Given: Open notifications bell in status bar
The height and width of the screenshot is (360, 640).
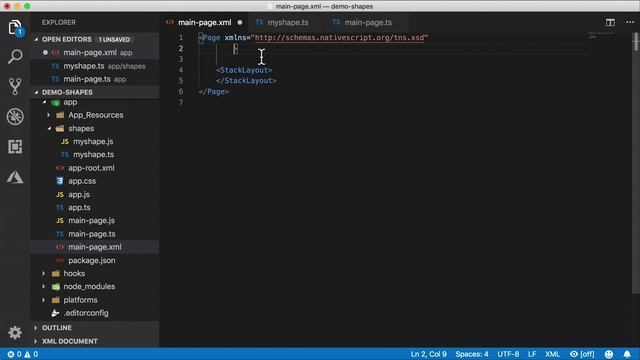Looking at the screenshot, I should pos(627,354).
